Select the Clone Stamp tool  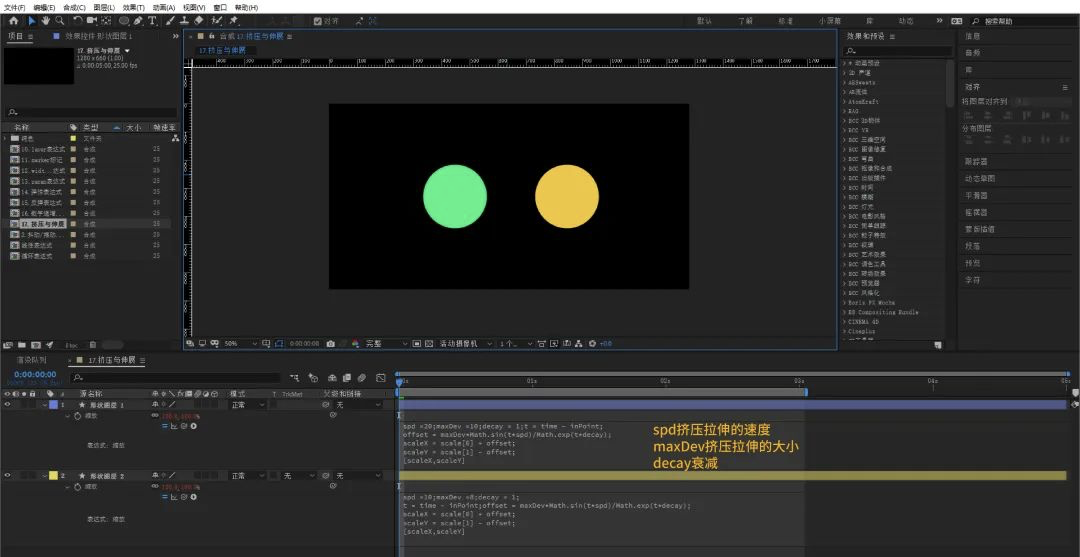(184, 21)
